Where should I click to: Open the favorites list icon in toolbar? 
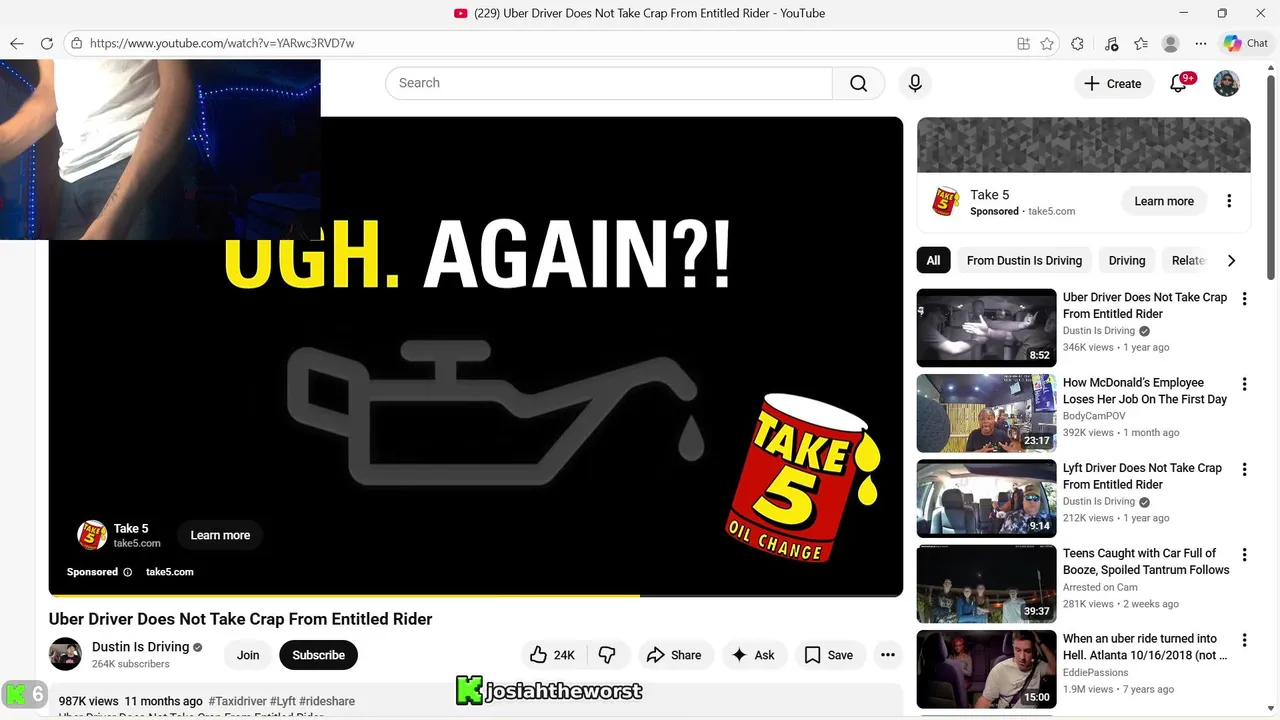click(1141, 43)
